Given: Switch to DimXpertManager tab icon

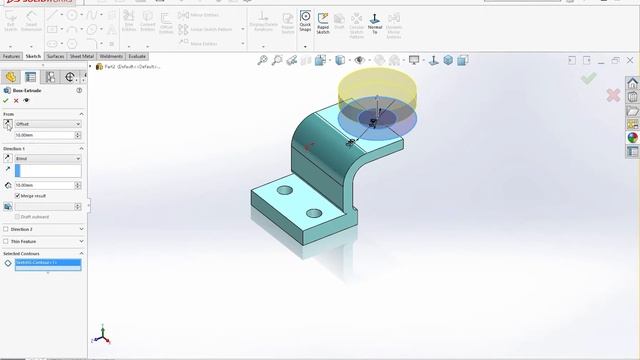Looking at the screenshot, I should click(70, 77).
